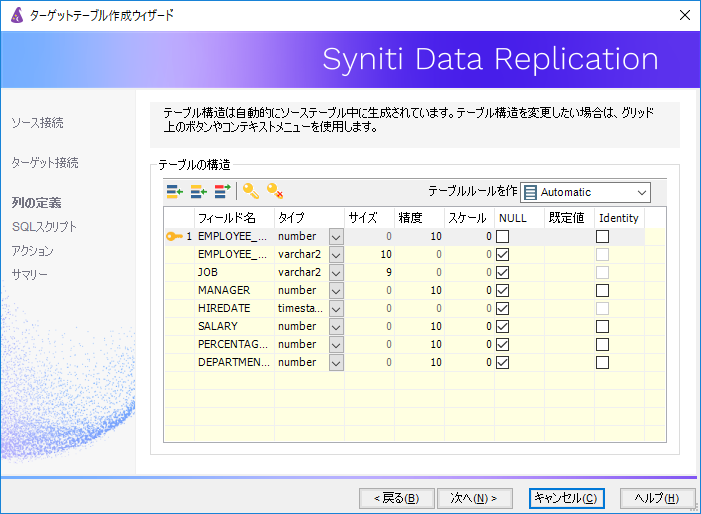
Task: Uncheck NULL for the JOB row
Action: (x=503, y=272)
